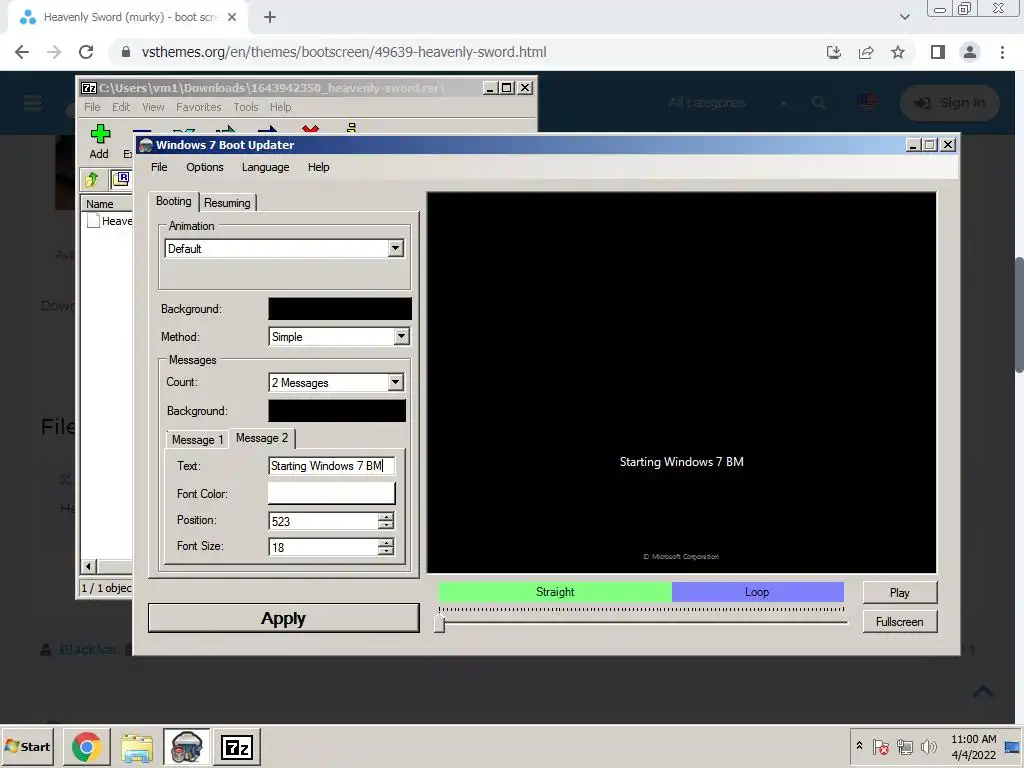The width and height of the screenshot is (1024, 768).
Task: Click the volume icon in system tray
Action: [928, 746]
